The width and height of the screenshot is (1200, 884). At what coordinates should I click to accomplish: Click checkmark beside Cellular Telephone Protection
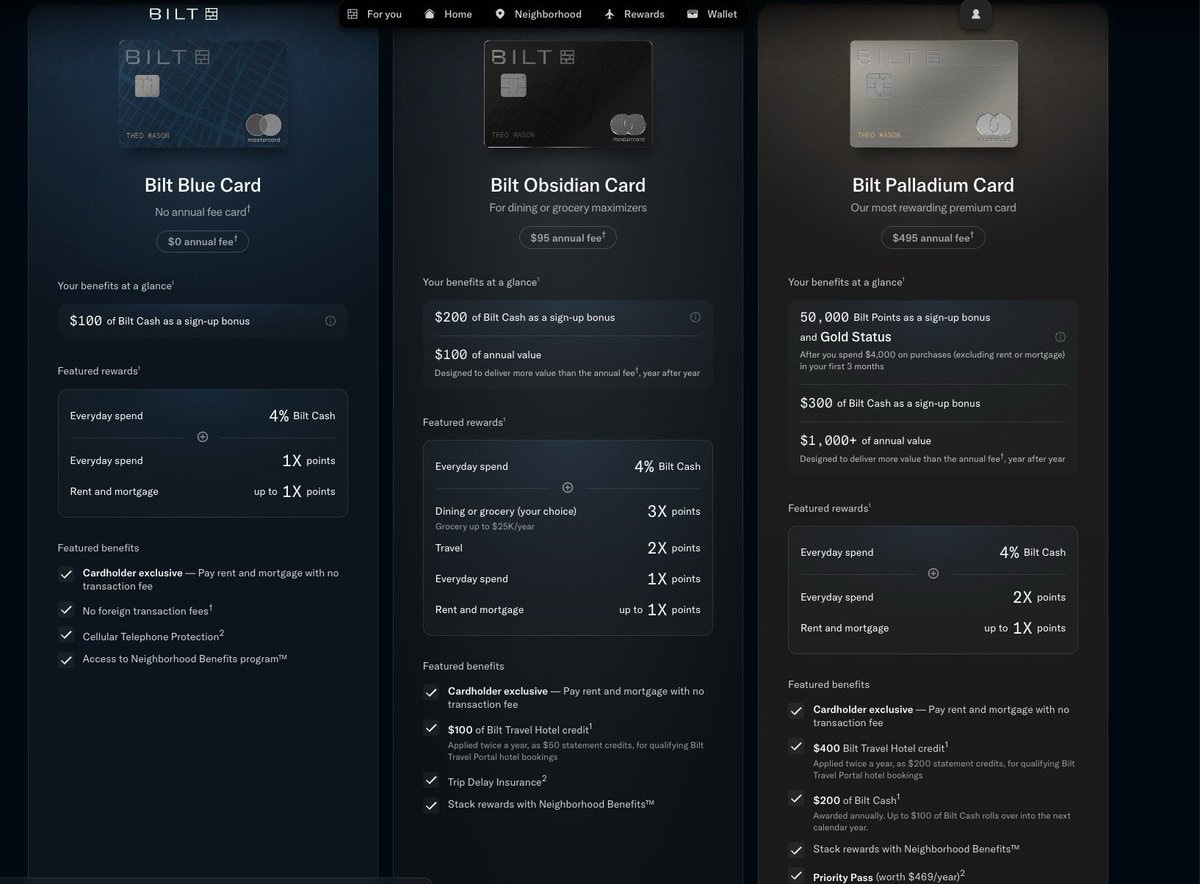[66, 635]
